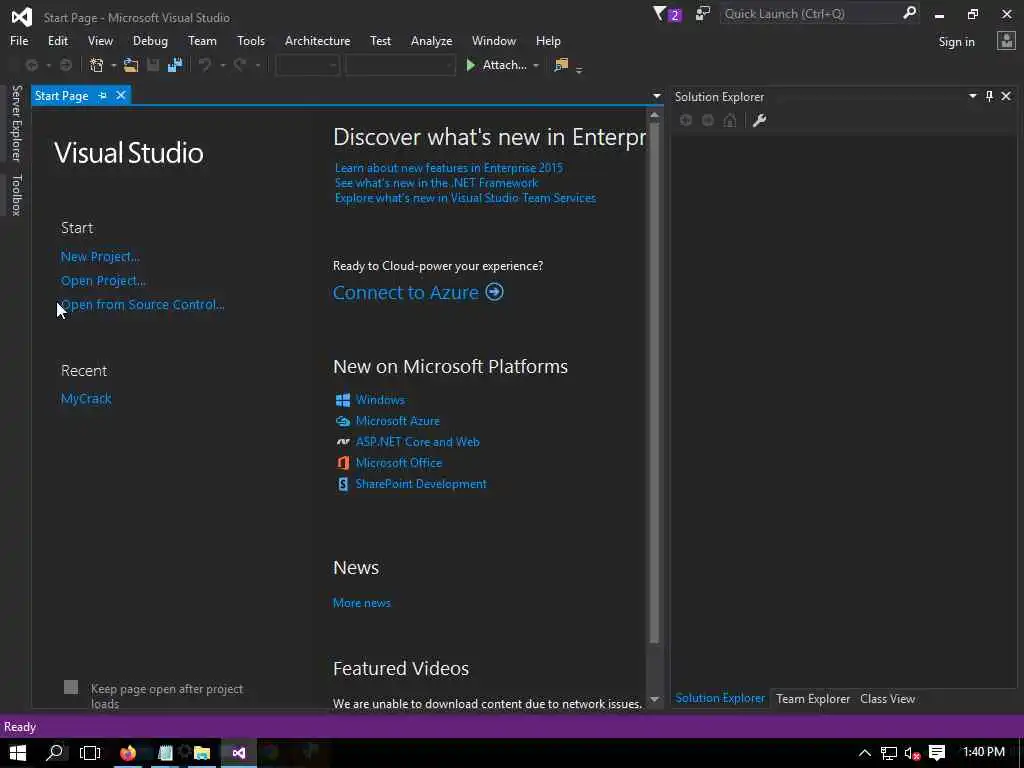This screenshot has width=1024, height=768.
Task: Click the Solution Explorer Properties wrench icon
Action: click(759, 120)
